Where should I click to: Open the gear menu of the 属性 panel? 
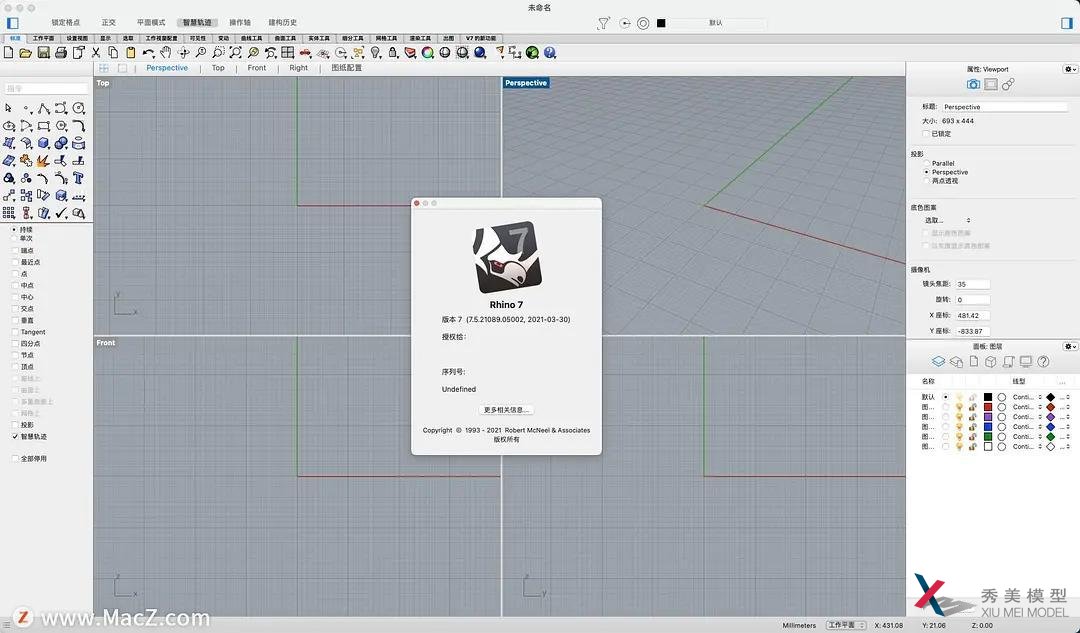1070,69
